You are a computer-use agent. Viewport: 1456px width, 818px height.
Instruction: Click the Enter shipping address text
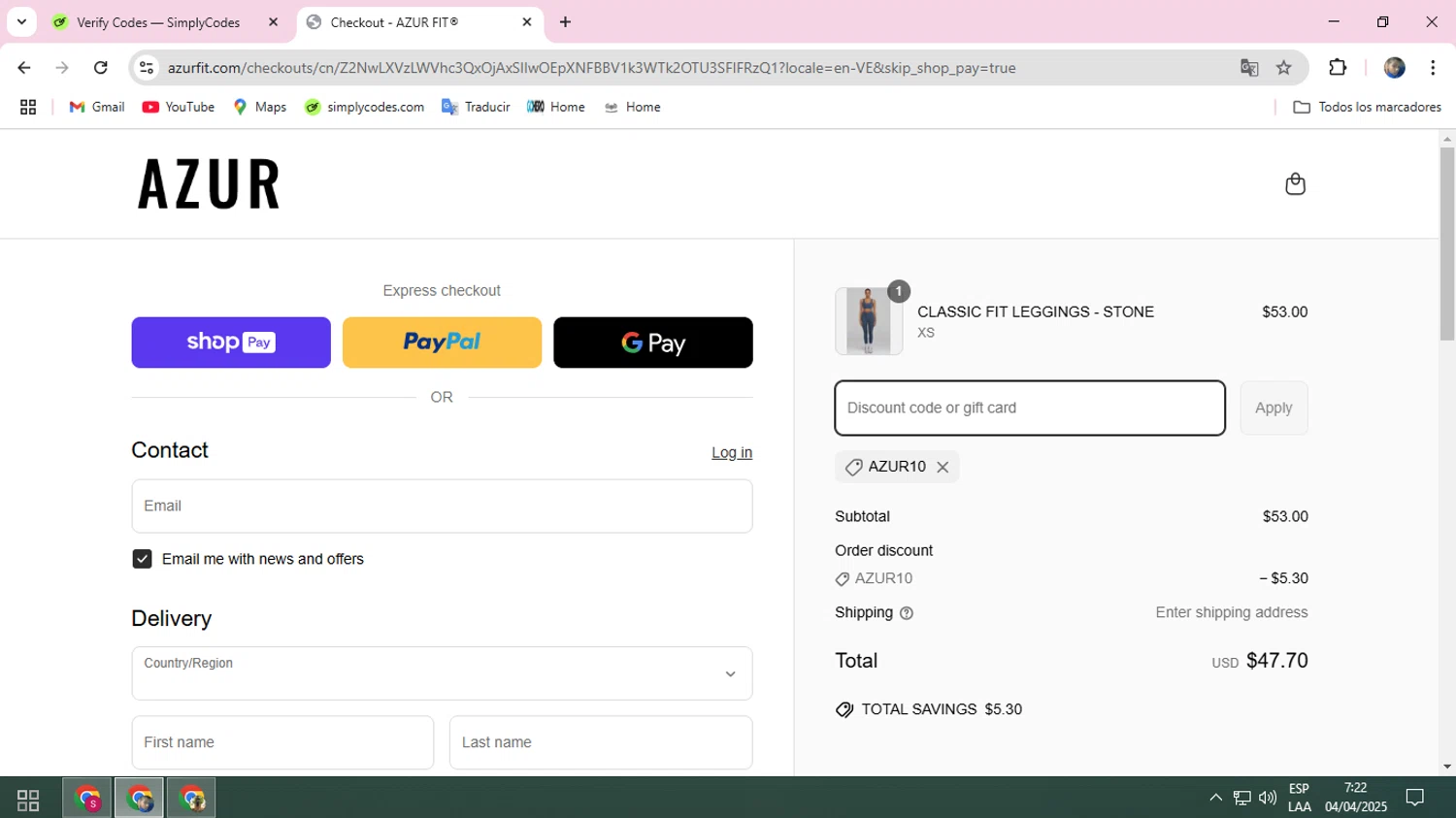tap(1232, 612)
